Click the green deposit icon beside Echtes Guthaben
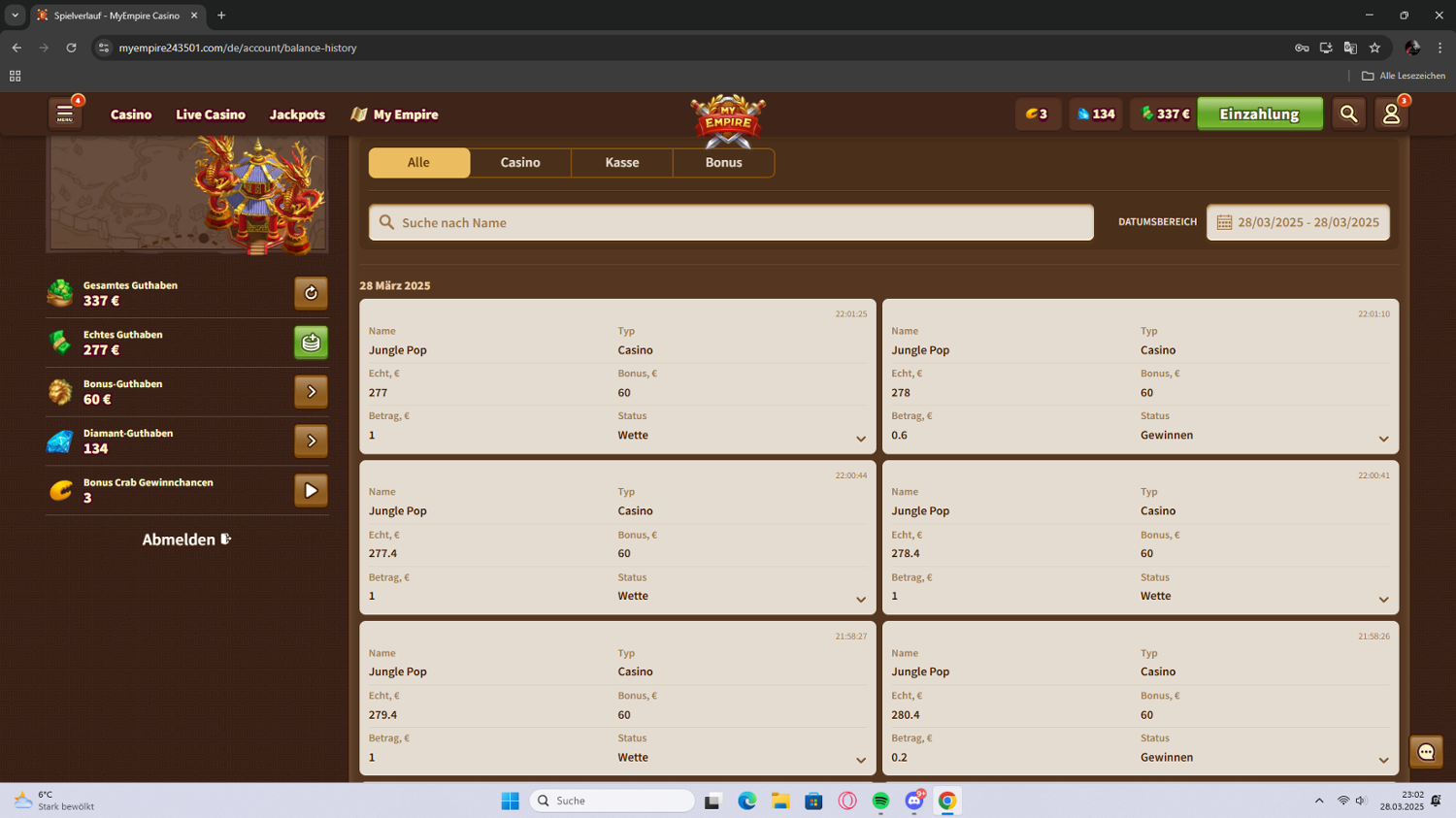 [311, 343]
